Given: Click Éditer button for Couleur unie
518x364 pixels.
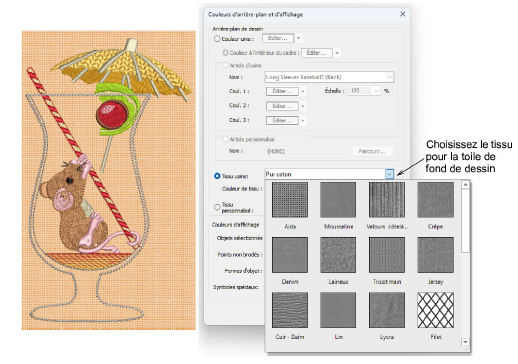Looking at the screenshot, I should coord(278,38).
